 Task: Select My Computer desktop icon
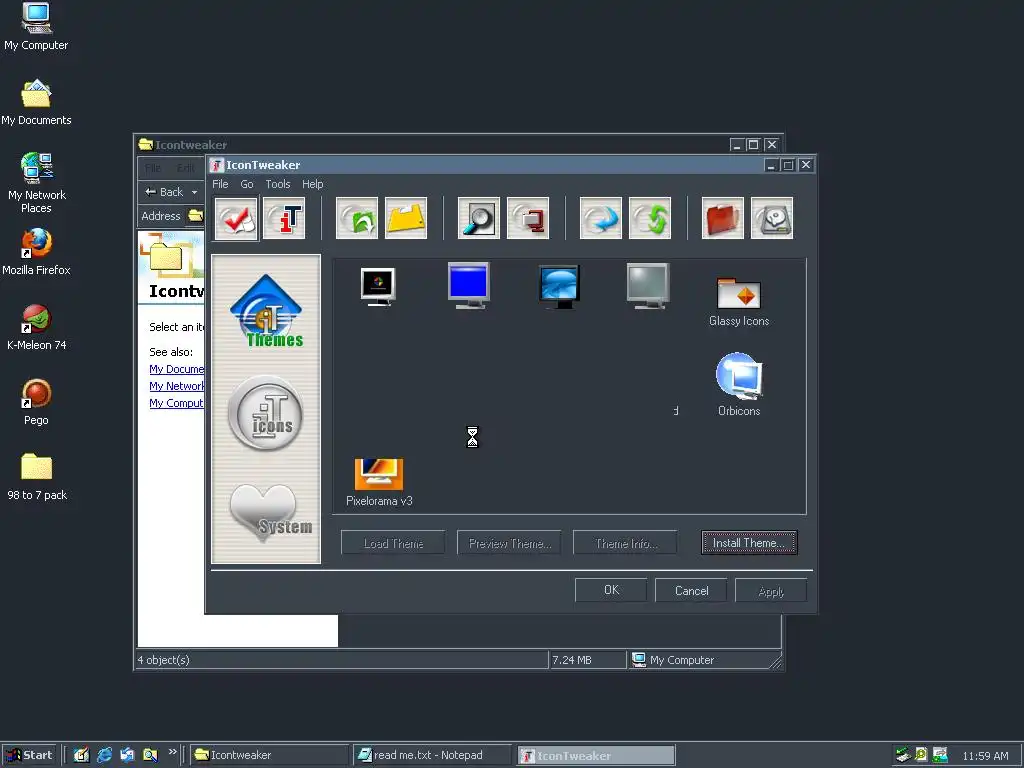(36, 27)
